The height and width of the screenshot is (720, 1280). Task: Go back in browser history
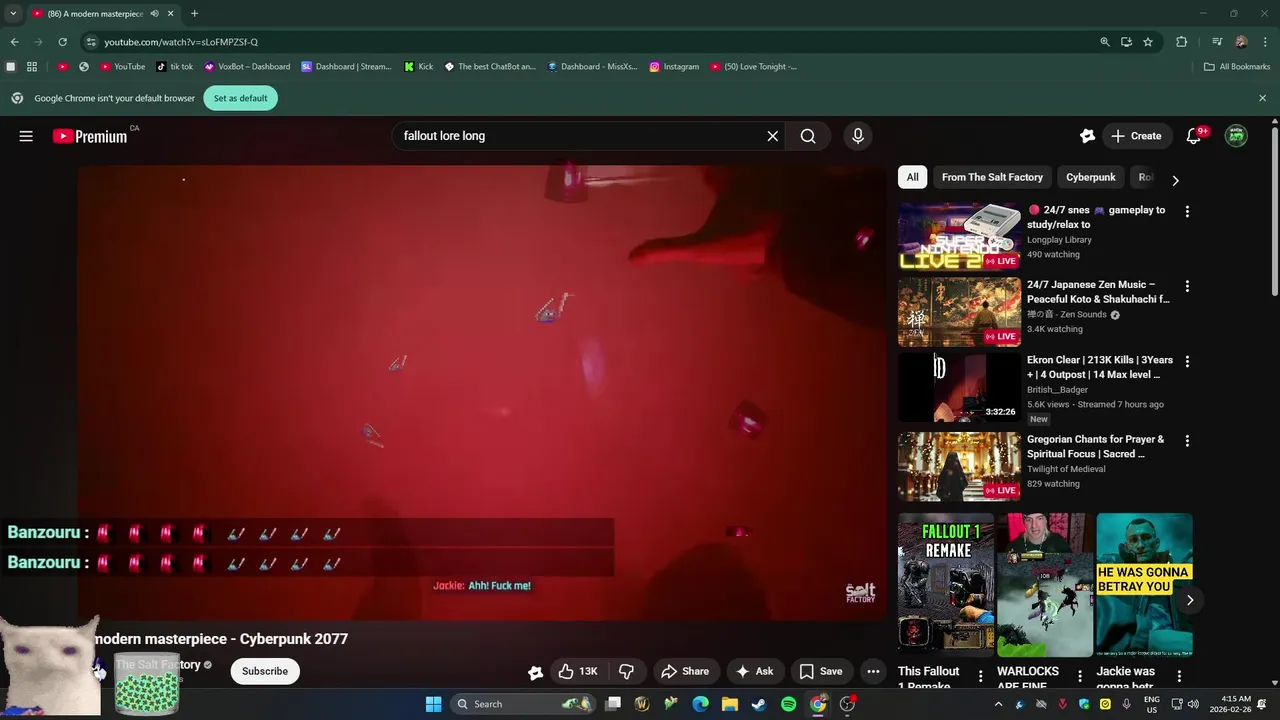click(x=14, y=42)
